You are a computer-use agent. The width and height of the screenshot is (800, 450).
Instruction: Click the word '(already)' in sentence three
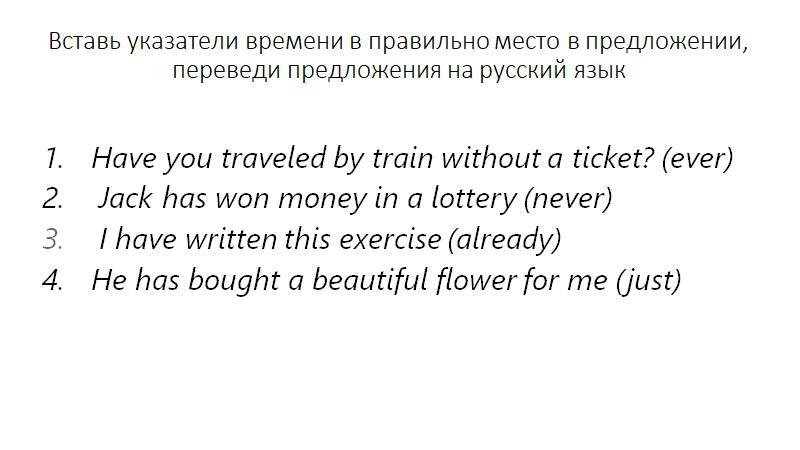[505, 240]
